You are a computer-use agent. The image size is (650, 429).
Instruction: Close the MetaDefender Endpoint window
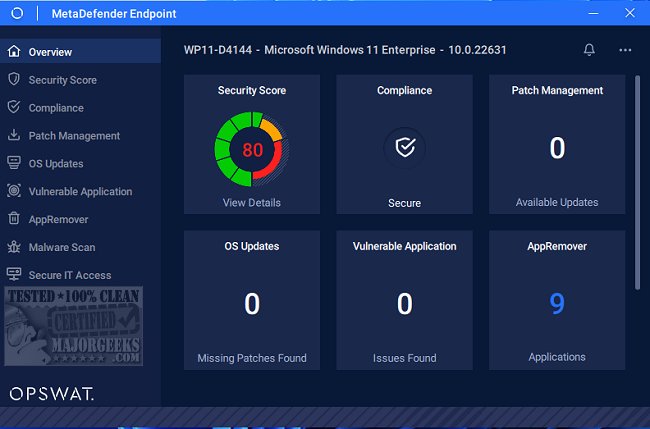[630, 13]
